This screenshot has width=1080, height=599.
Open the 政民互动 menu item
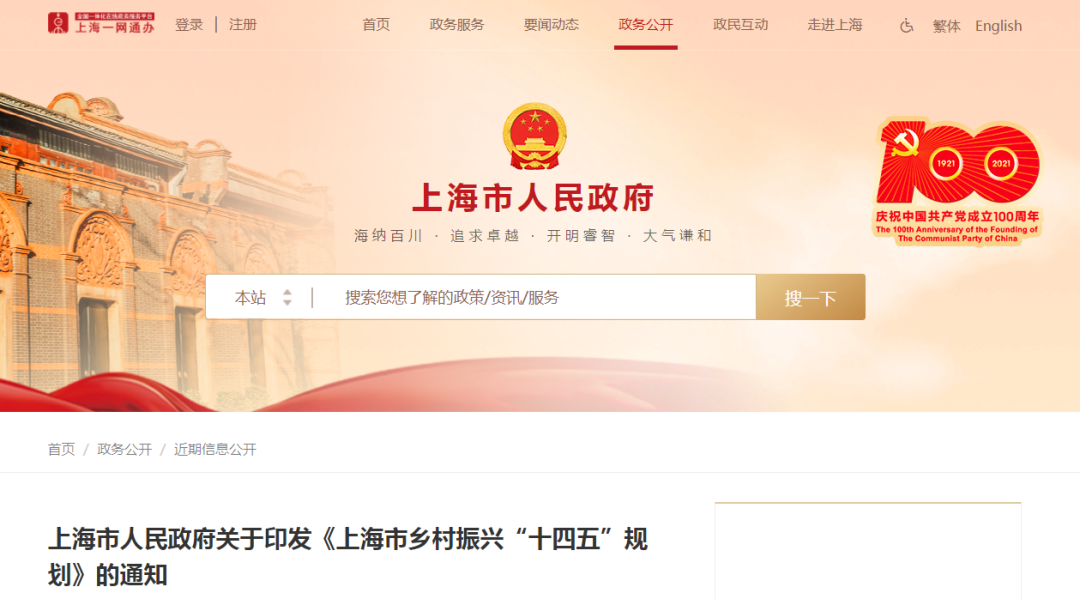point(740,25)
